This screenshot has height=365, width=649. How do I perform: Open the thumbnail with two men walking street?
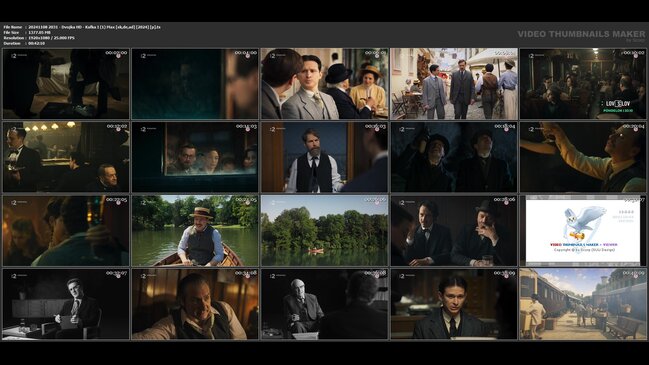coord(454,84)
